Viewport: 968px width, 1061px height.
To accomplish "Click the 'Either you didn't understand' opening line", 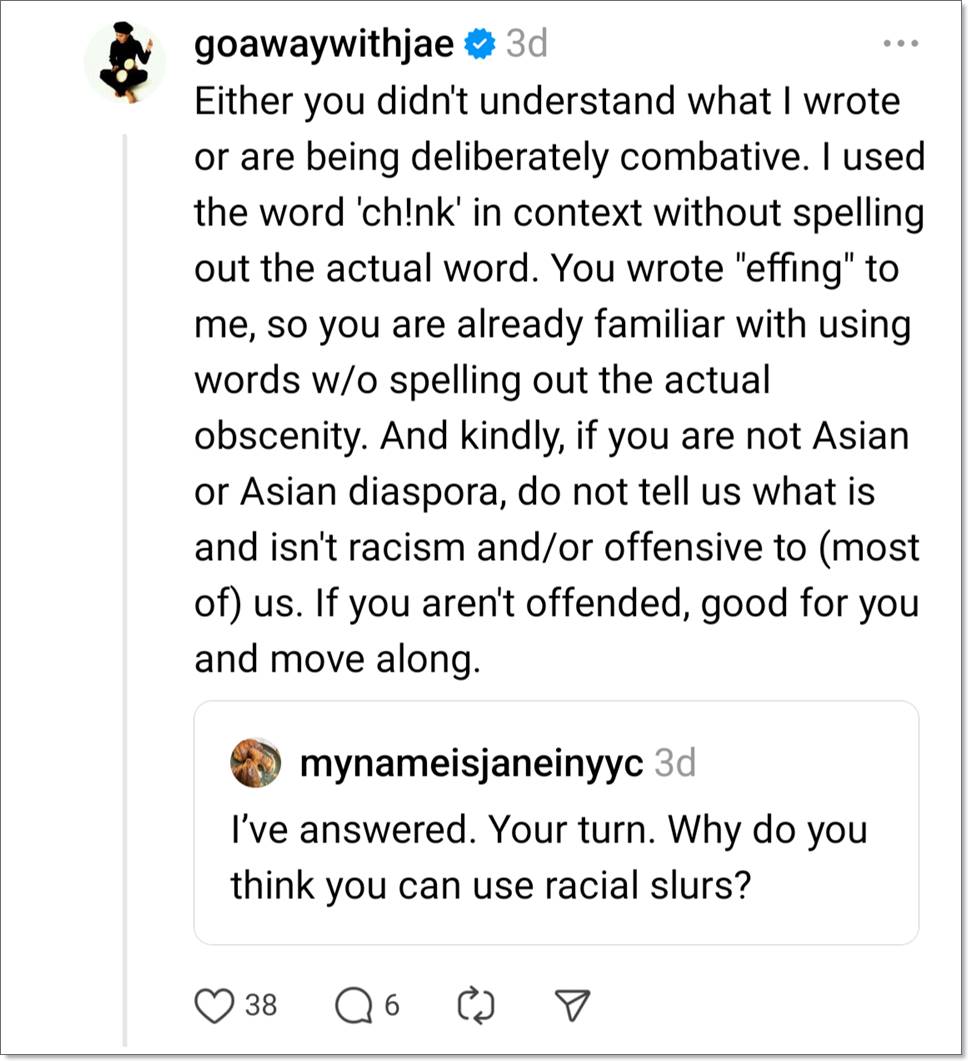I will (x=547, y=102).
